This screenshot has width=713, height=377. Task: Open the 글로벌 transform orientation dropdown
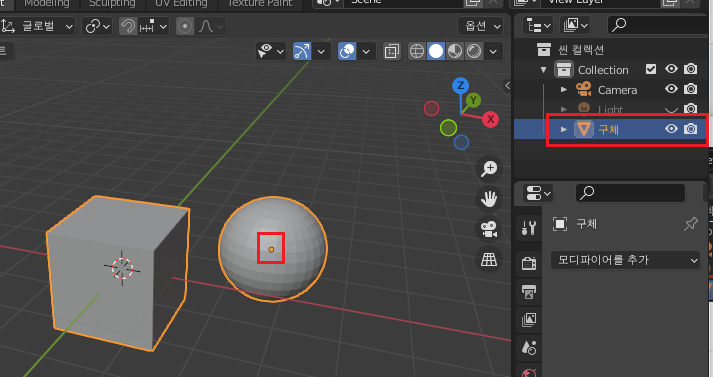(x=37, y=26)
